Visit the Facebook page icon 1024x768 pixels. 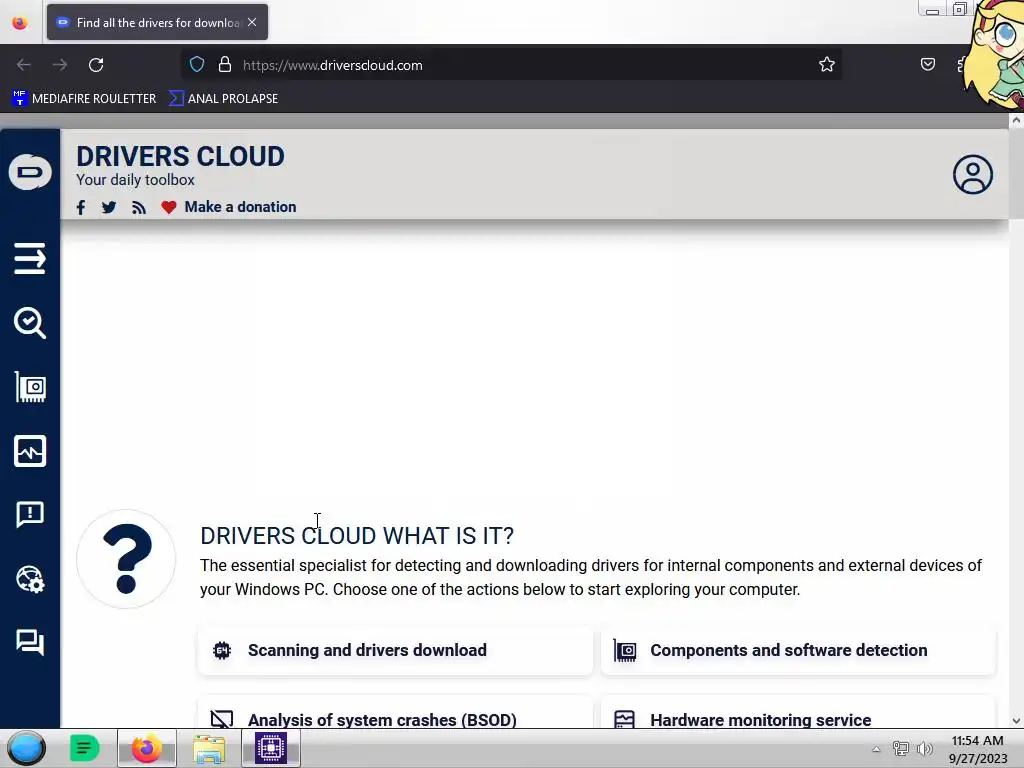point(81,208)
